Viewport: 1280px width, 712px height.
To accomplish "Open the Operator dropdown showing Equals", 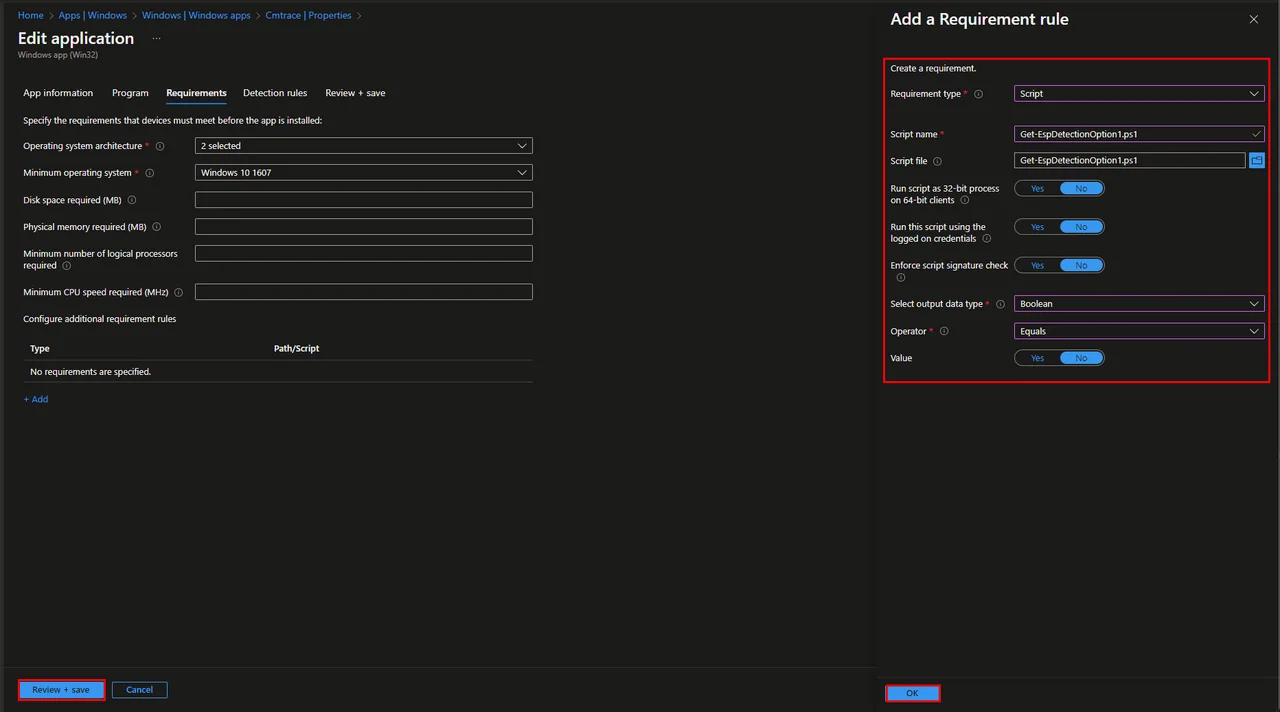I will tap(1139, 331).
